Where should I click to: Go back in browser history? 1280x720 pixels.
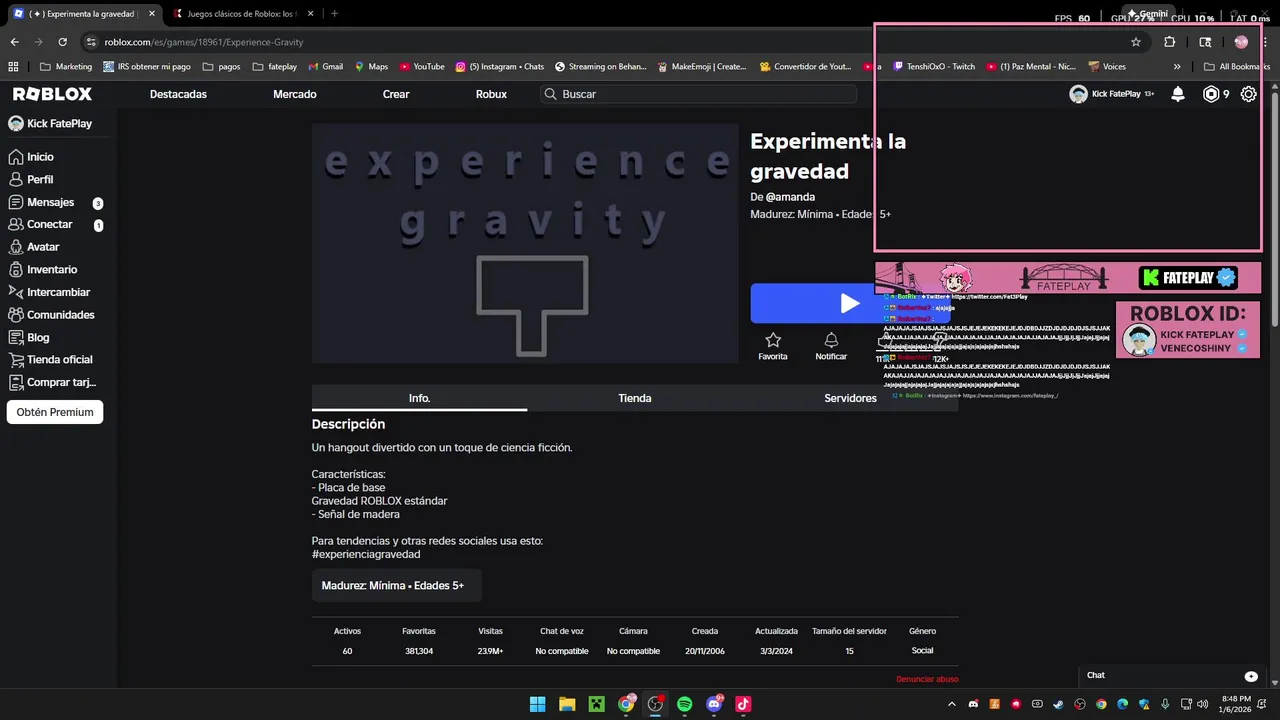coord(14,42)
